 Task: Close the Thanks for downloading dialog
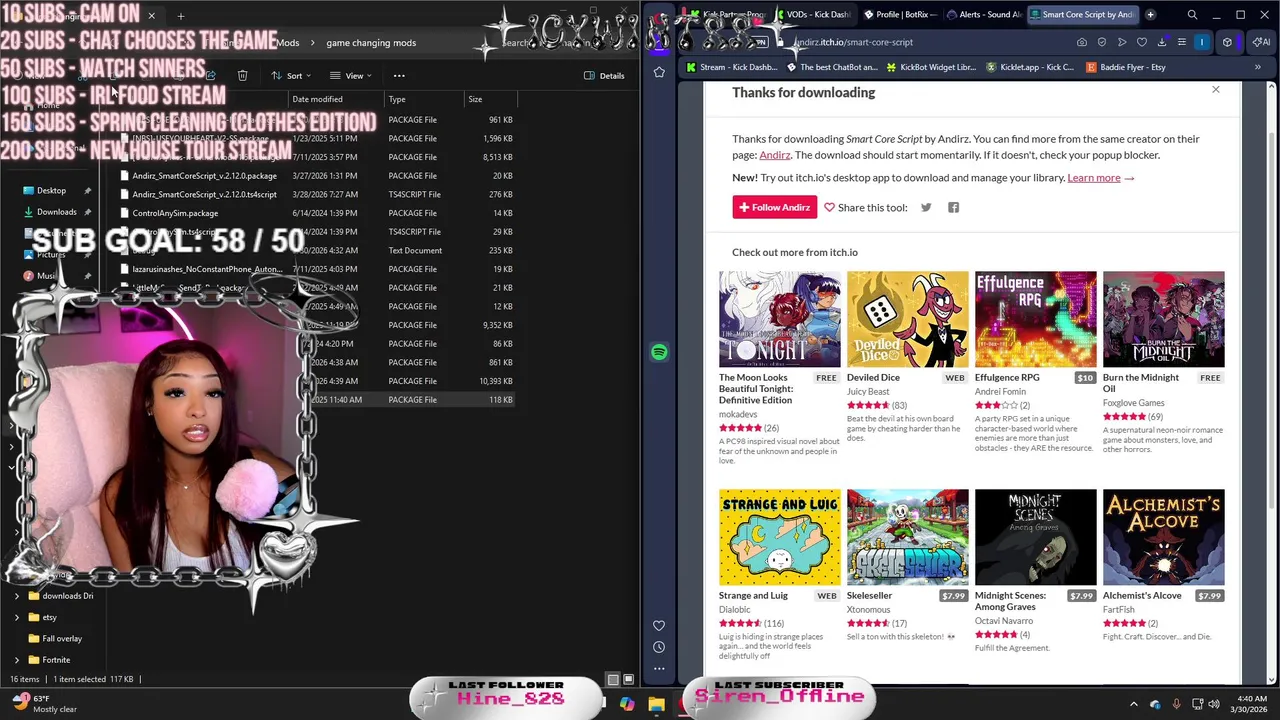[1216, 90]
